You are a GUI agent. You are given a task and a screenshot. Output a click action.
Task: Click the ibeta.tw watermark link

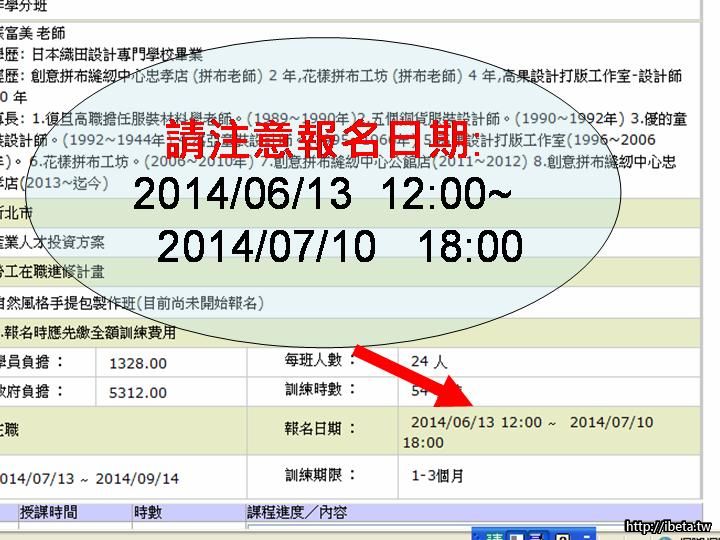point(667,526)
